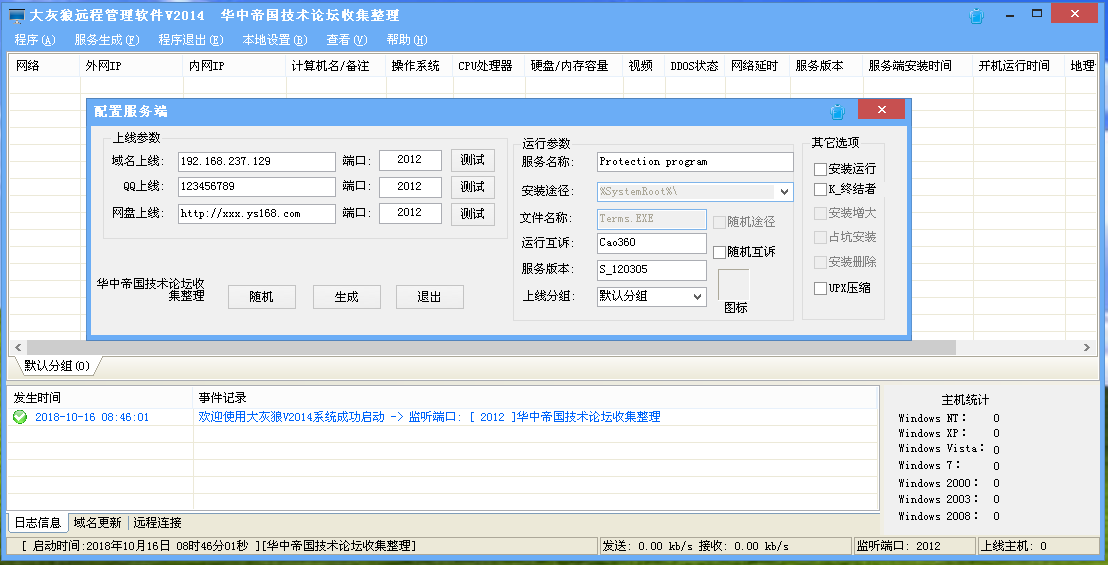
Task: Click the 上线主机: 0 status bar entry
Action: [x=1039, y=546]
